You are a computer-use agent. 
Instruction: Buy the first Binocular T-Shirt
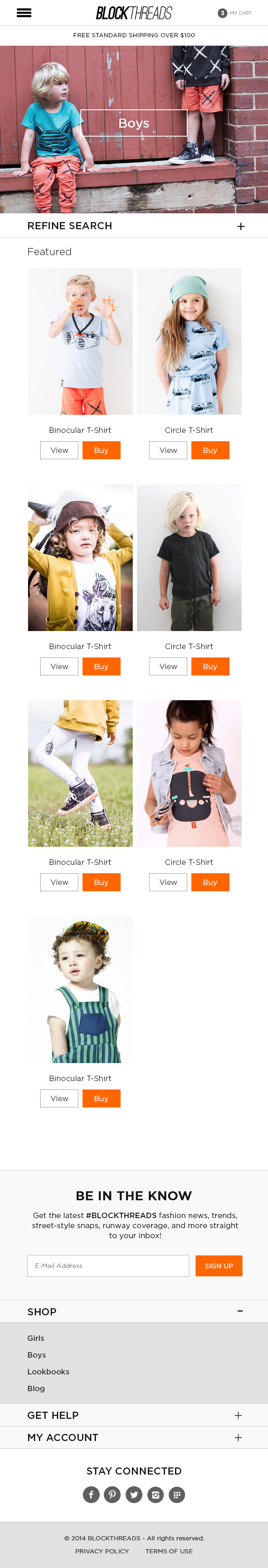(x=101, y=450)
